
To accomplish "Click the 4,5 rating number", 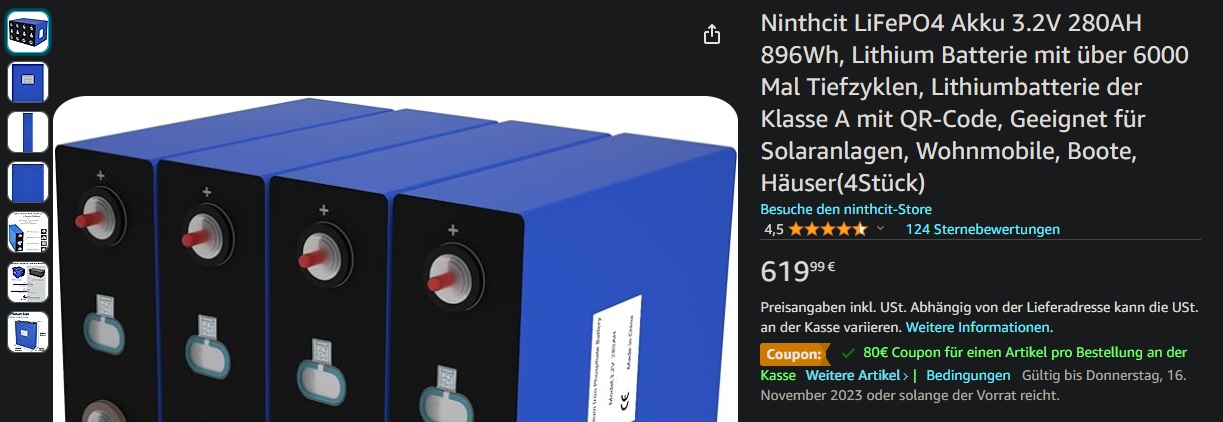I will 774,229.
